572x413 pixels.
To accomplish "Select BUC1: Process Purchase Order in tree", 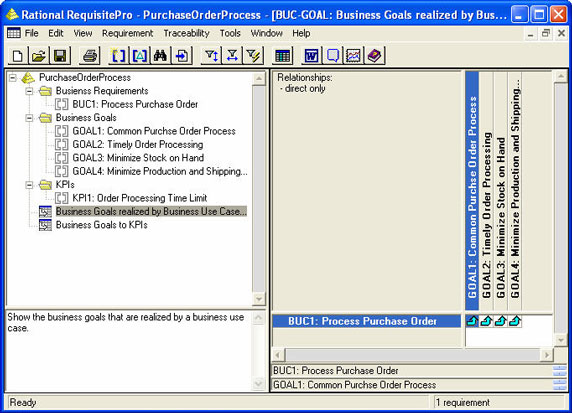I will (x=135, y=104).
